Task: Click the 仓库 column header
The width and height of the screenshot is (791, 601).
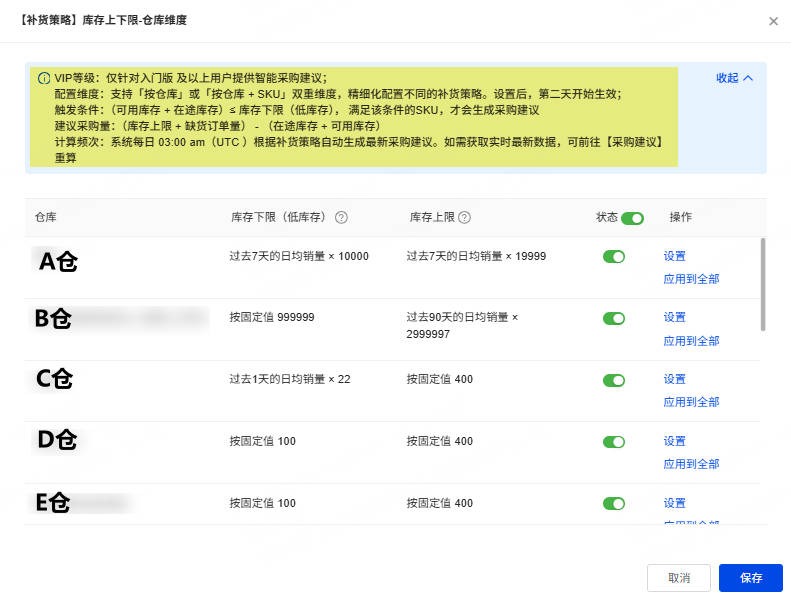Action: 46,217
